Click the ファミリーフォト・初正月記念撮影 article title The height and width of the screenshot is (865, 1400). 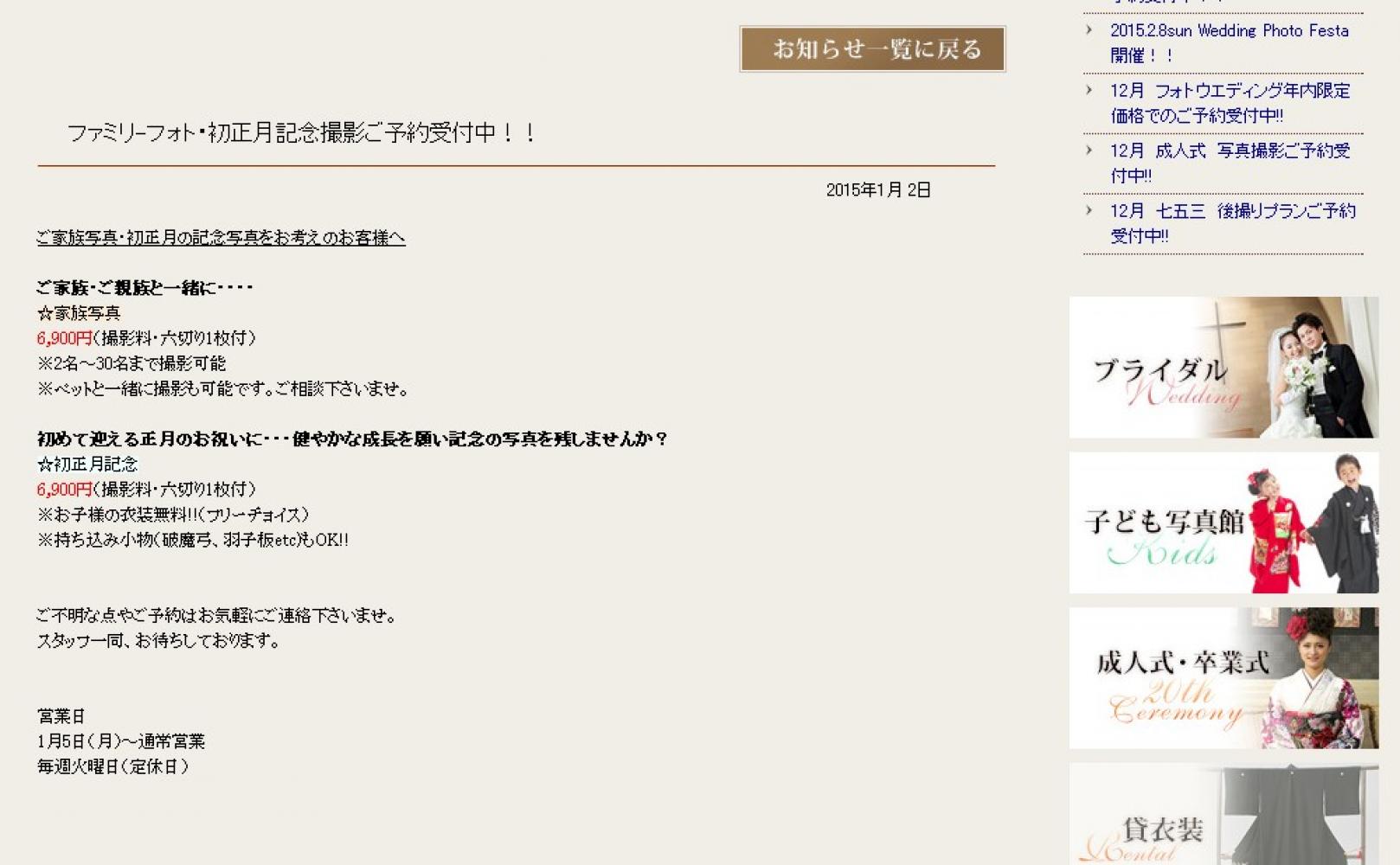[x=302, y=133]
